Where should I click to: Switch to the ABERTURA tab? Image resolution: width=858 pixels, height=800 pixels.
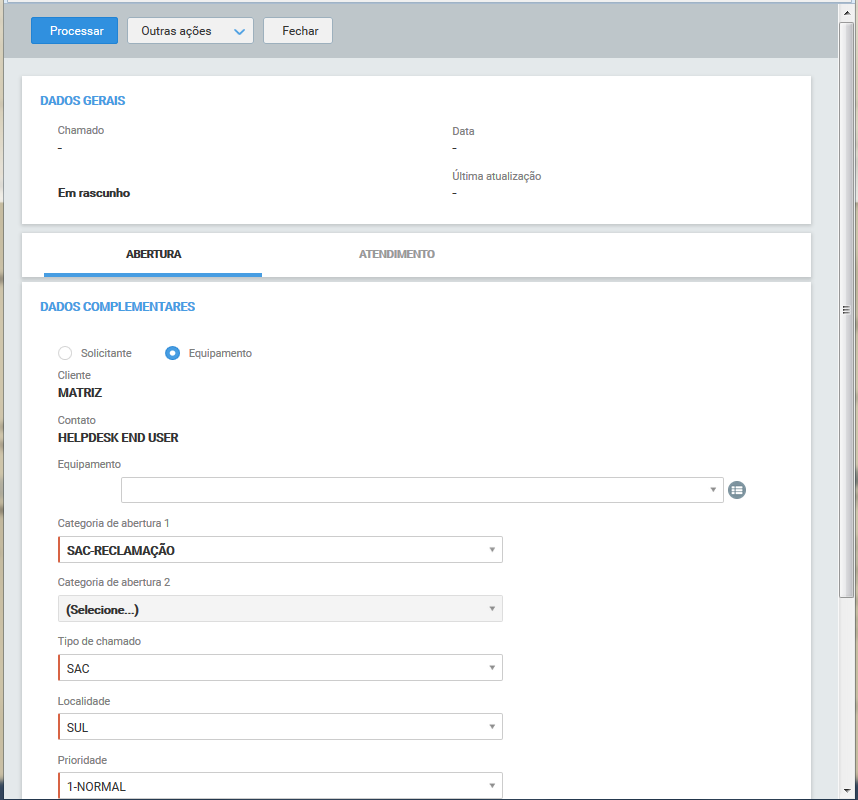pyautogui.click(x=153, y=255)
